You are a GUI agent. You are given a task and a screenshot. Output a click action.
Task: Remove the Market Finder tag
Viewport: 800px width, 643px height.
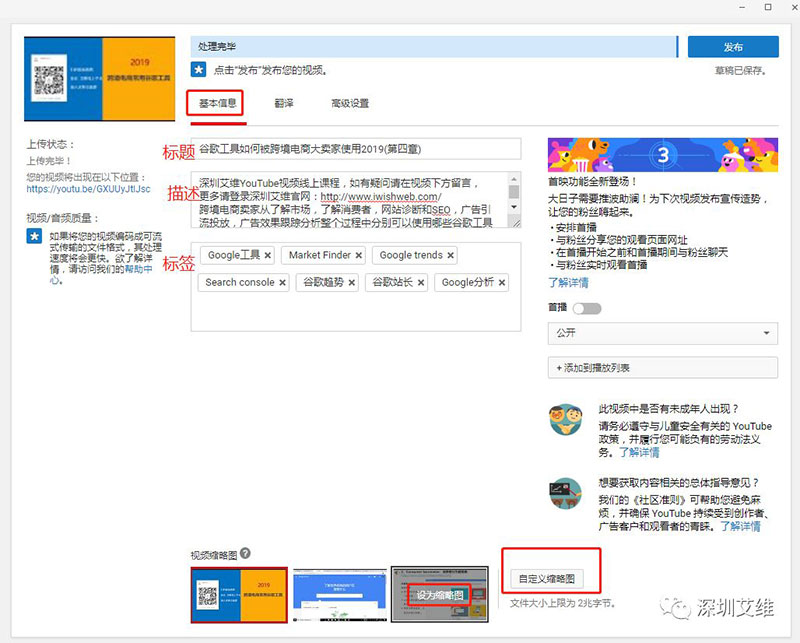coord(359,255)
